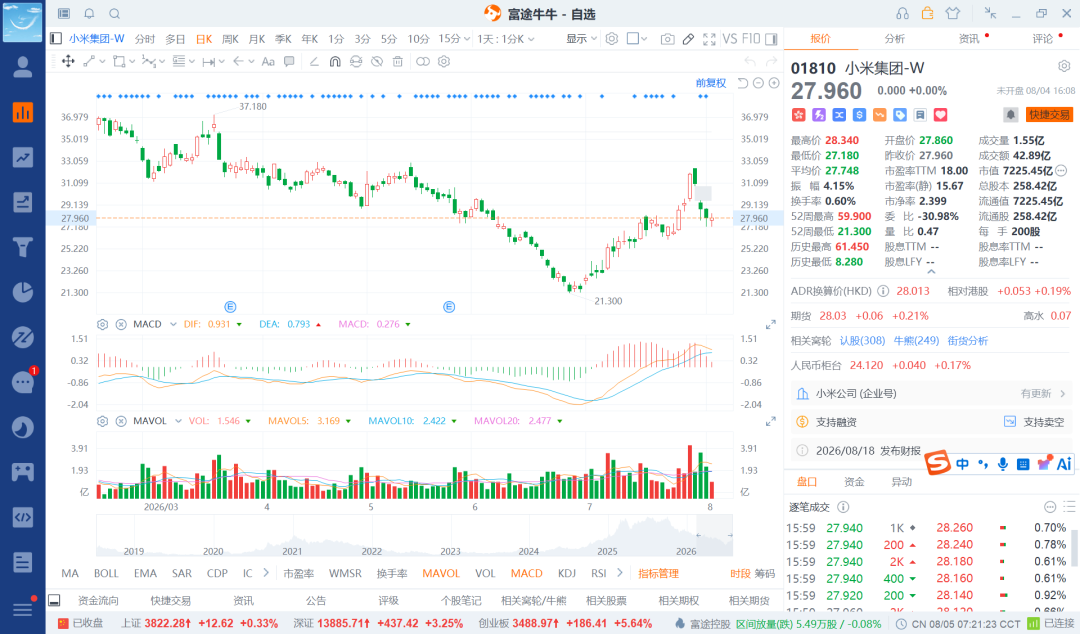This screenshot has height=634, width=1080.
Task: Toggle the 筹码 chips distribution view
Action: tap(765, 573)
